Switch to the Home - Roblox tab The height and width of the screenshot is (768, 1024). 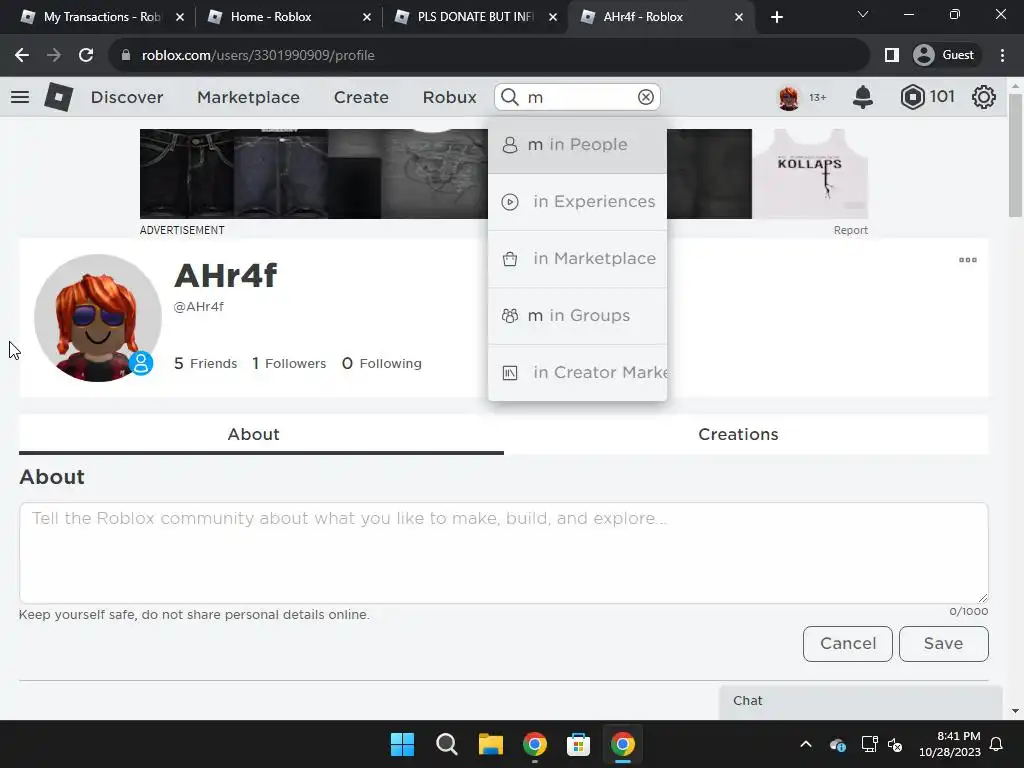(x=270, y=17)
